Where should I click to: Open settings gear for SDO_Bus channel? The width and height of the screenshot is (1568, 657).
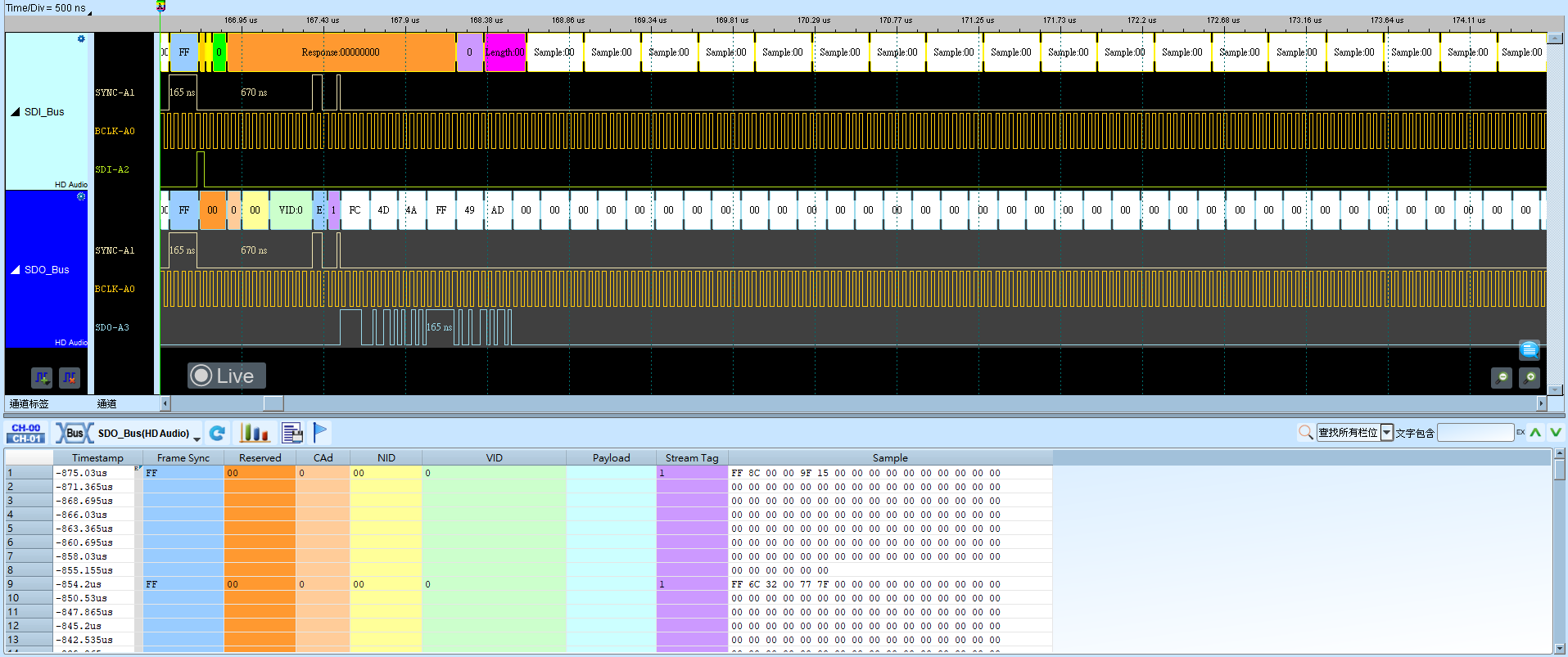[81, 196]
